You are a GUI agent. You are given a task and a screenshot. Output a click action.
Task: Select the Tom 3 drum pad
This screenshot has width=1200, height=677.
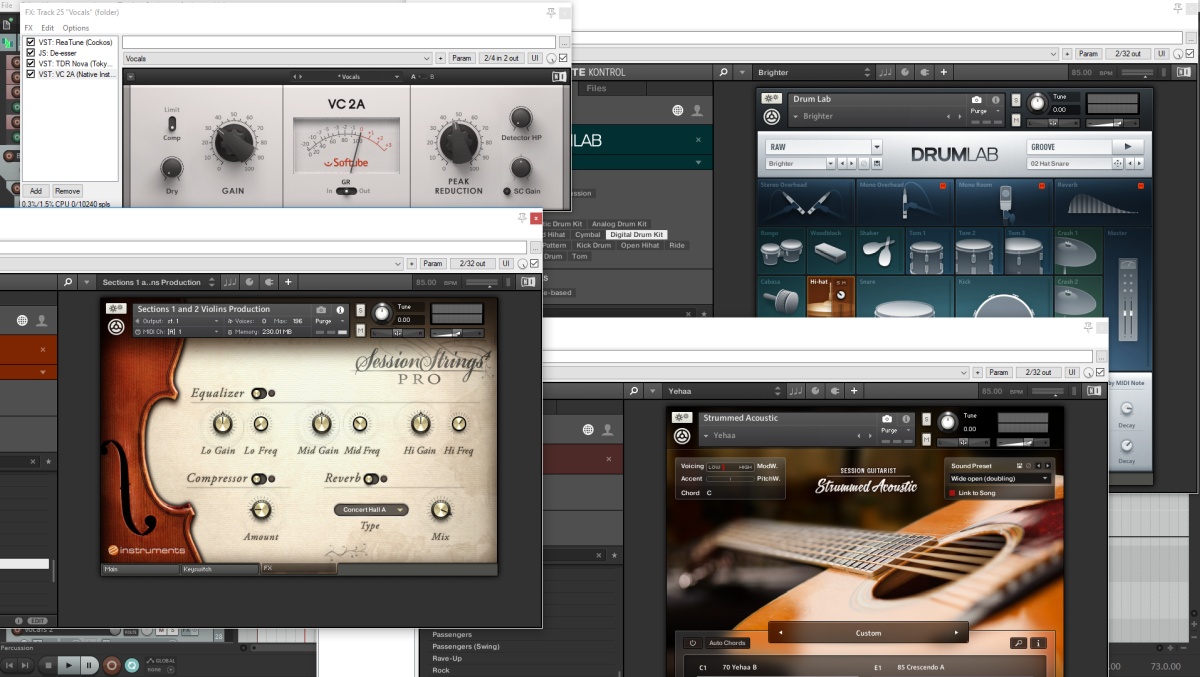click(x=1029, y=251)
